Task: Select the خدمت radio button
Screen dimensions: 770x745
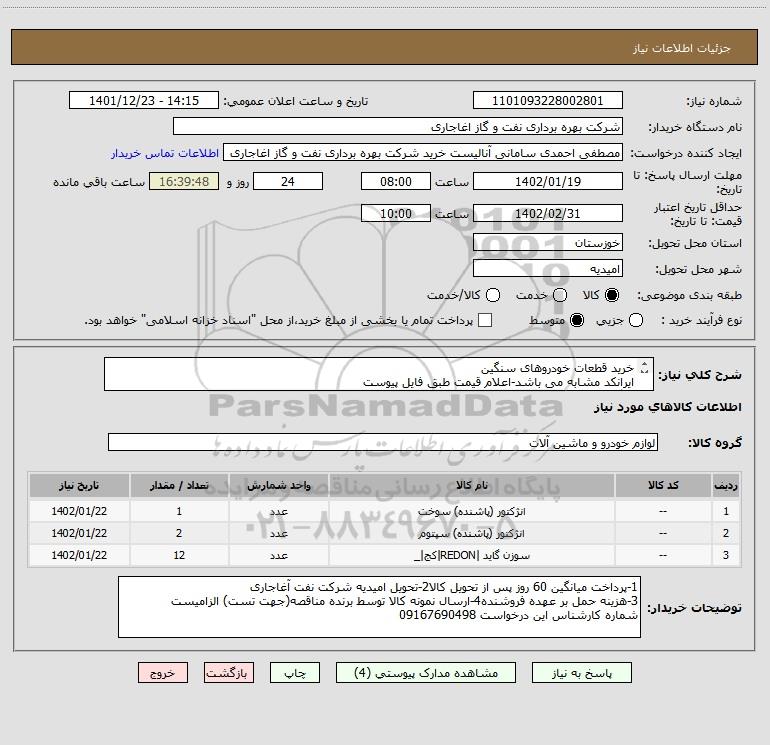Action: [x=560, y=295]
